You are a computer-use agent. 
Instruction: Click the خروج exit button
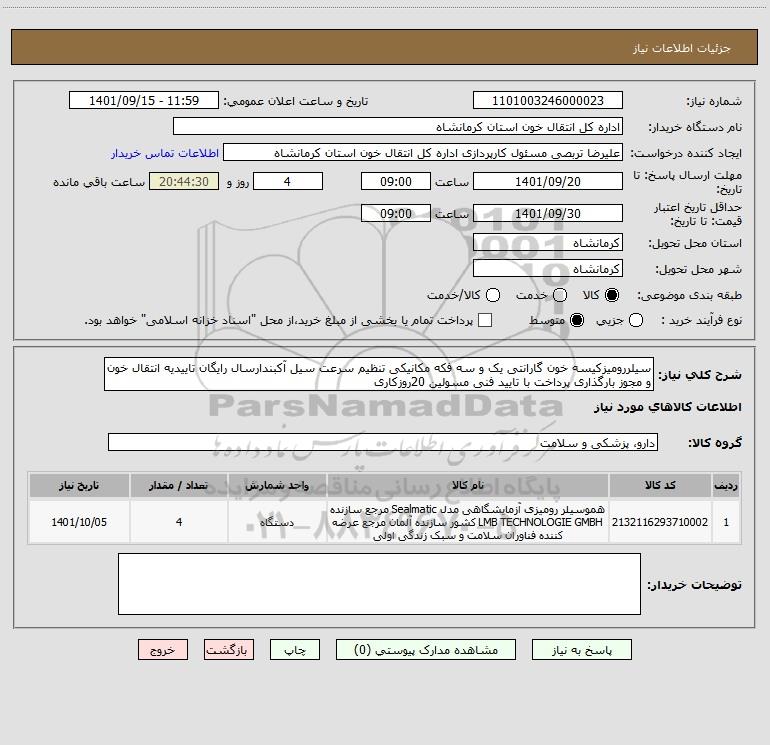163,650
